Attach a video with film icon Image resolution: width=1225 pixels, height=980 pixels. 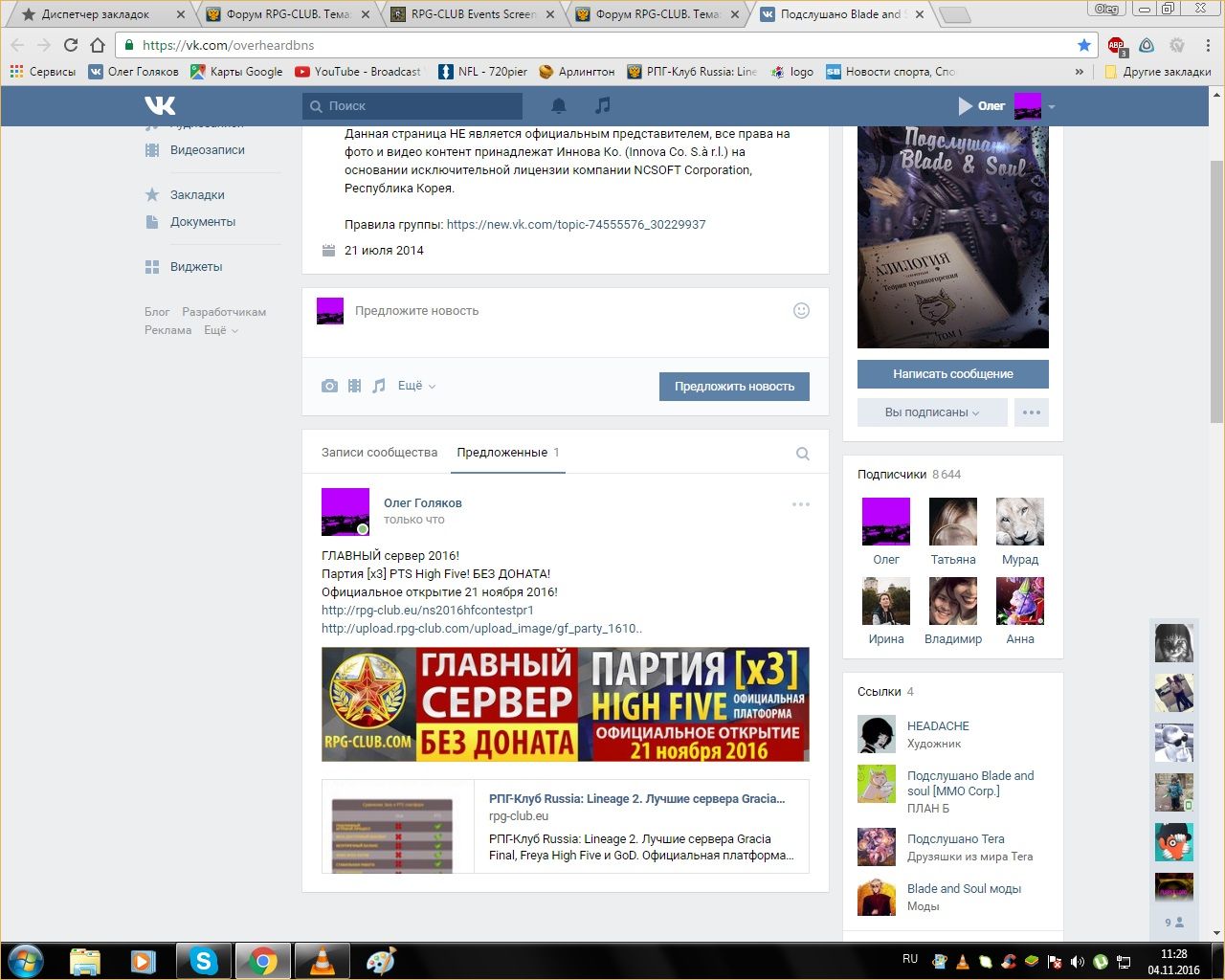(354, 386)
